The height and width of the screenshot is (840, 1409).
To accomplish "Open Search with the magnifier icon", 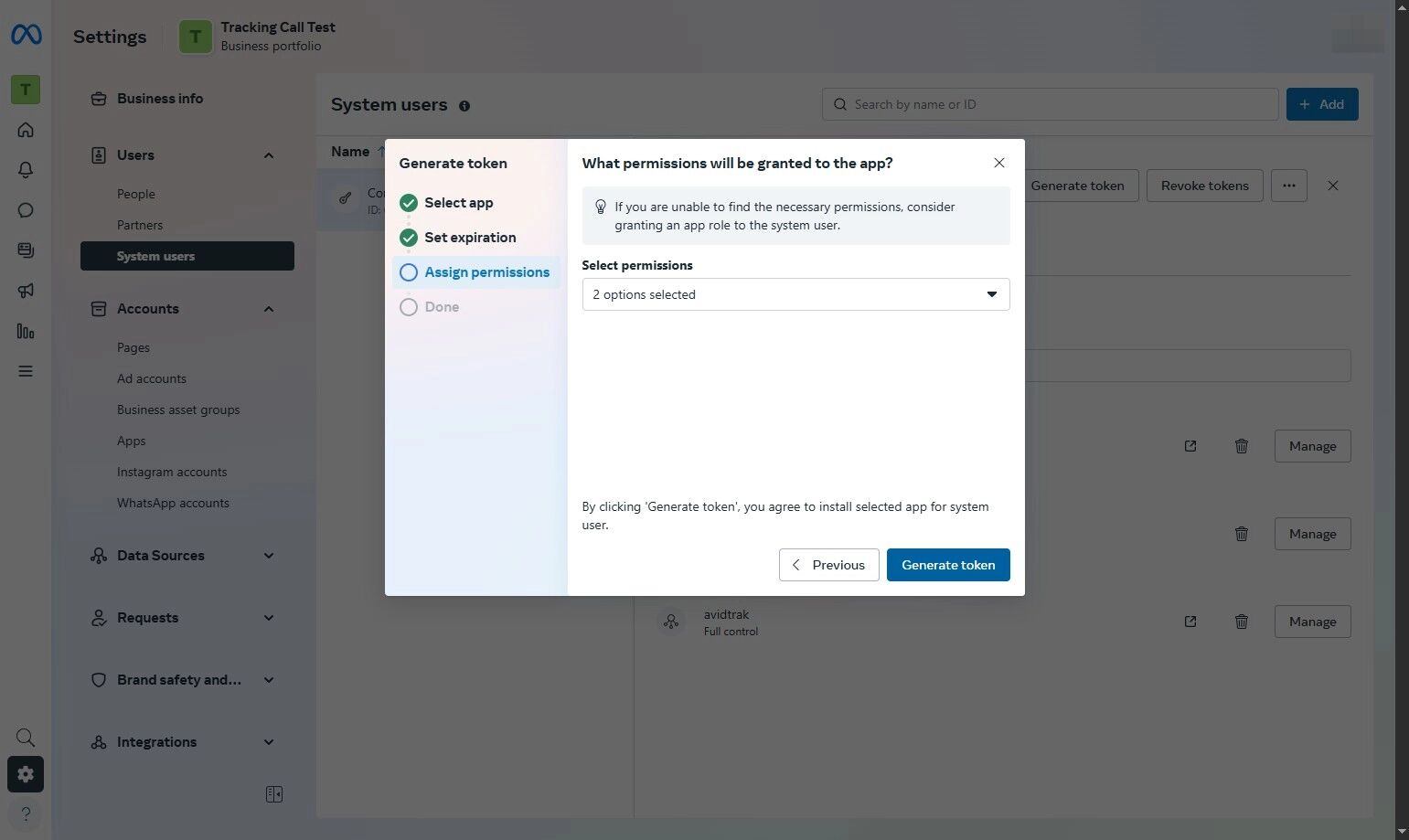I will coord(25,737).
